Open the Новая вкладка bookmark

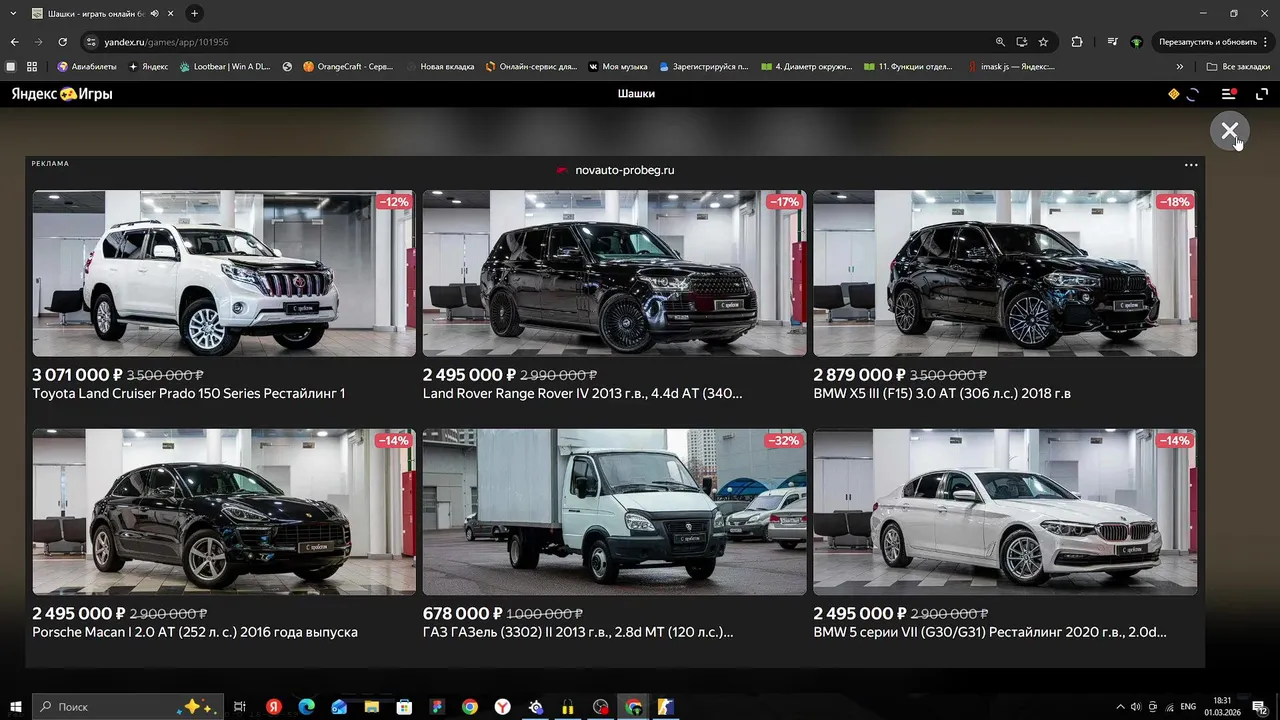(x=438, y=67)
